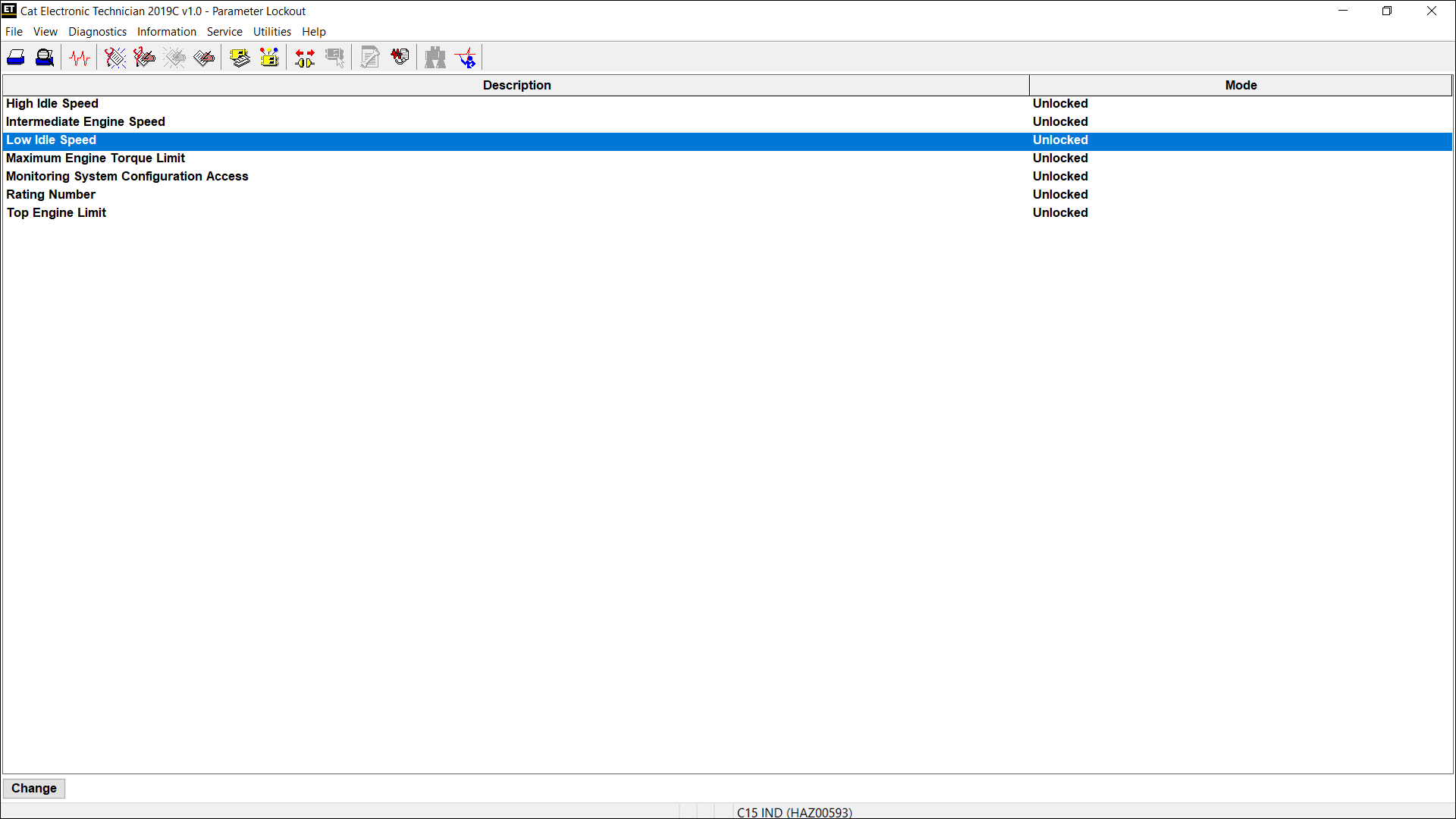The height and width of the screenshot is (819, 1456).
Task: Select the High Idle Speed row
Action: 52,104
